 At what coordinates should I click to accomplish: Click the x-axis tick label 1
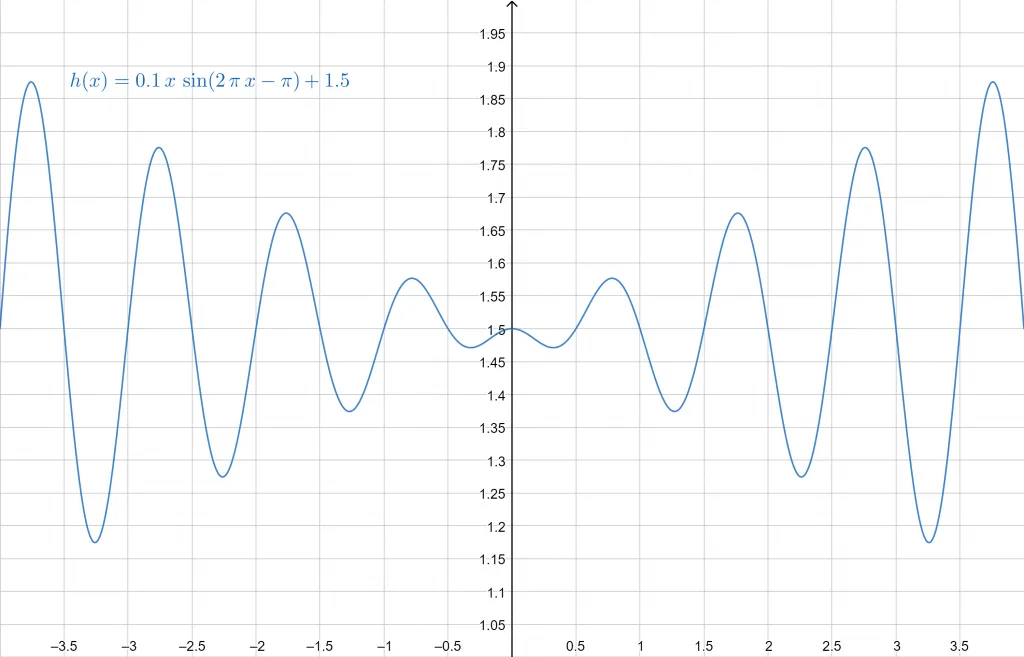pos(640,646)
